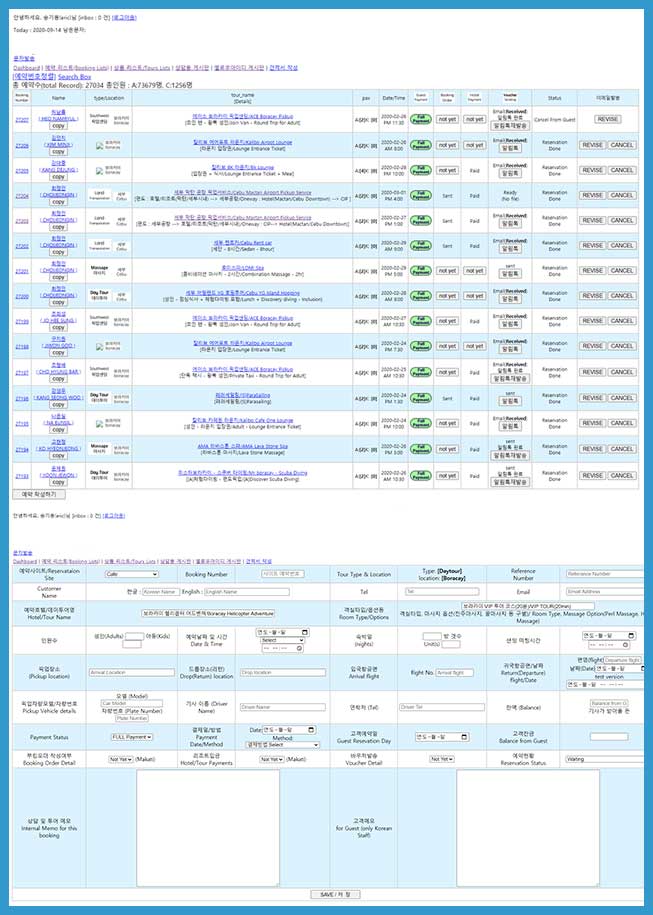653x915 pixels.
Task: Open Voucher Detail Not Yet dropdown
Action: coord(442,759)
